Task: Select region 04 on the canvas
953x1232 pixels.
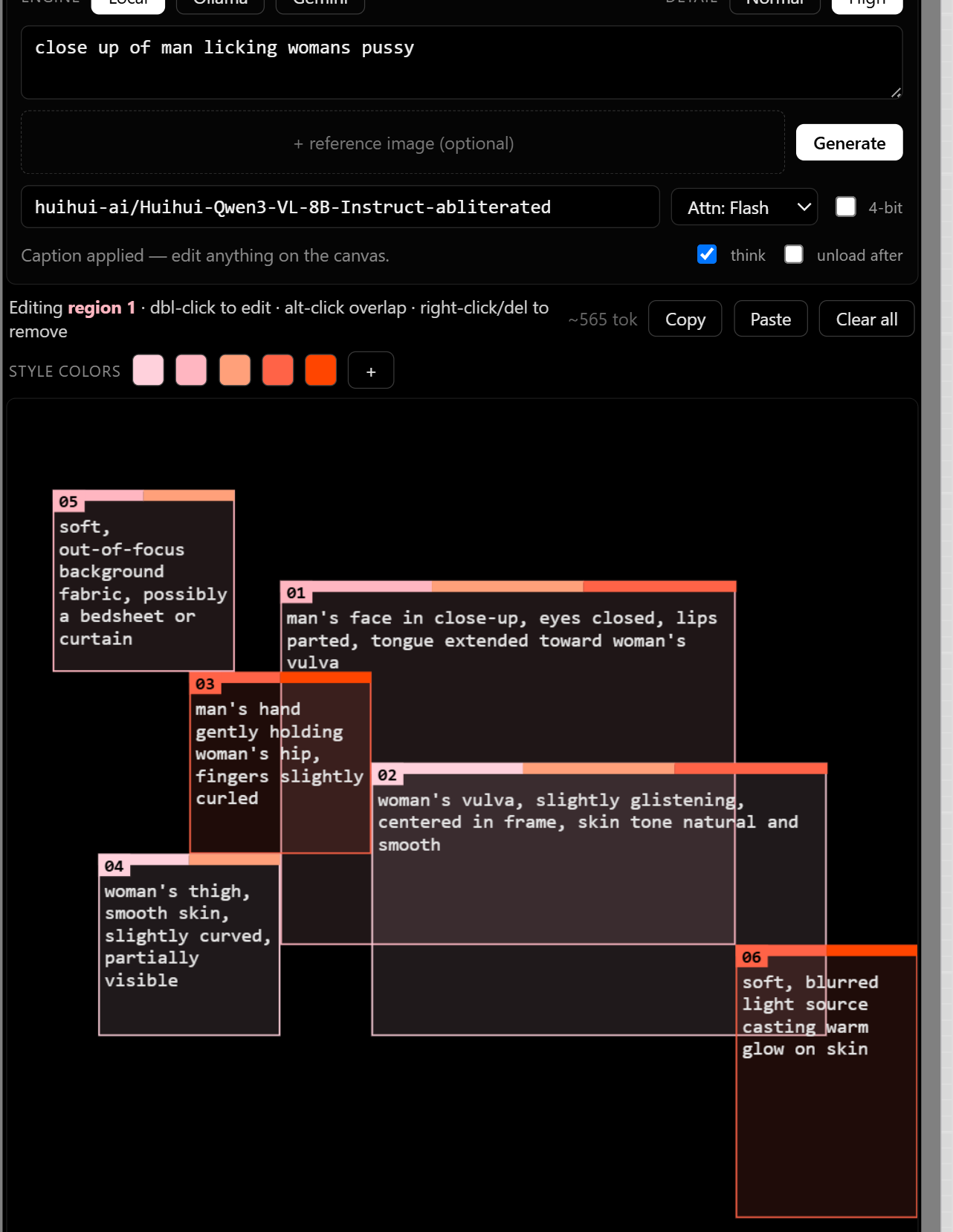Action: pyautogui.click(x=190, y=945)
